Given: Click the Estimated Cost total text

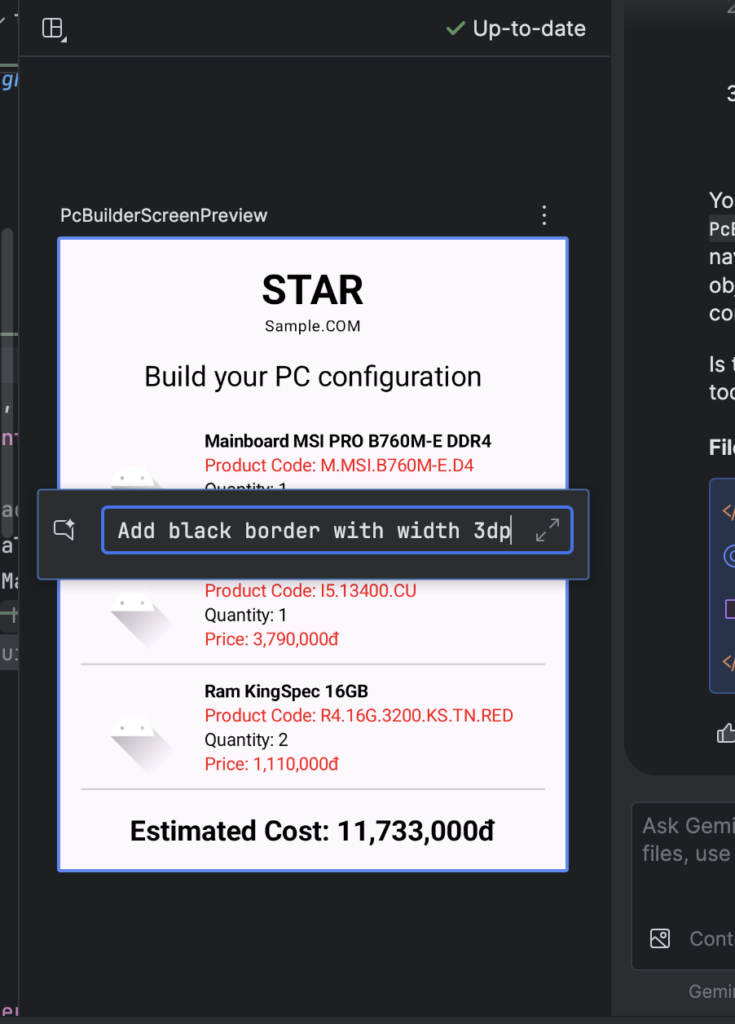Looking at the screenshot, I should pyautogui.click(x=312, y=831).
